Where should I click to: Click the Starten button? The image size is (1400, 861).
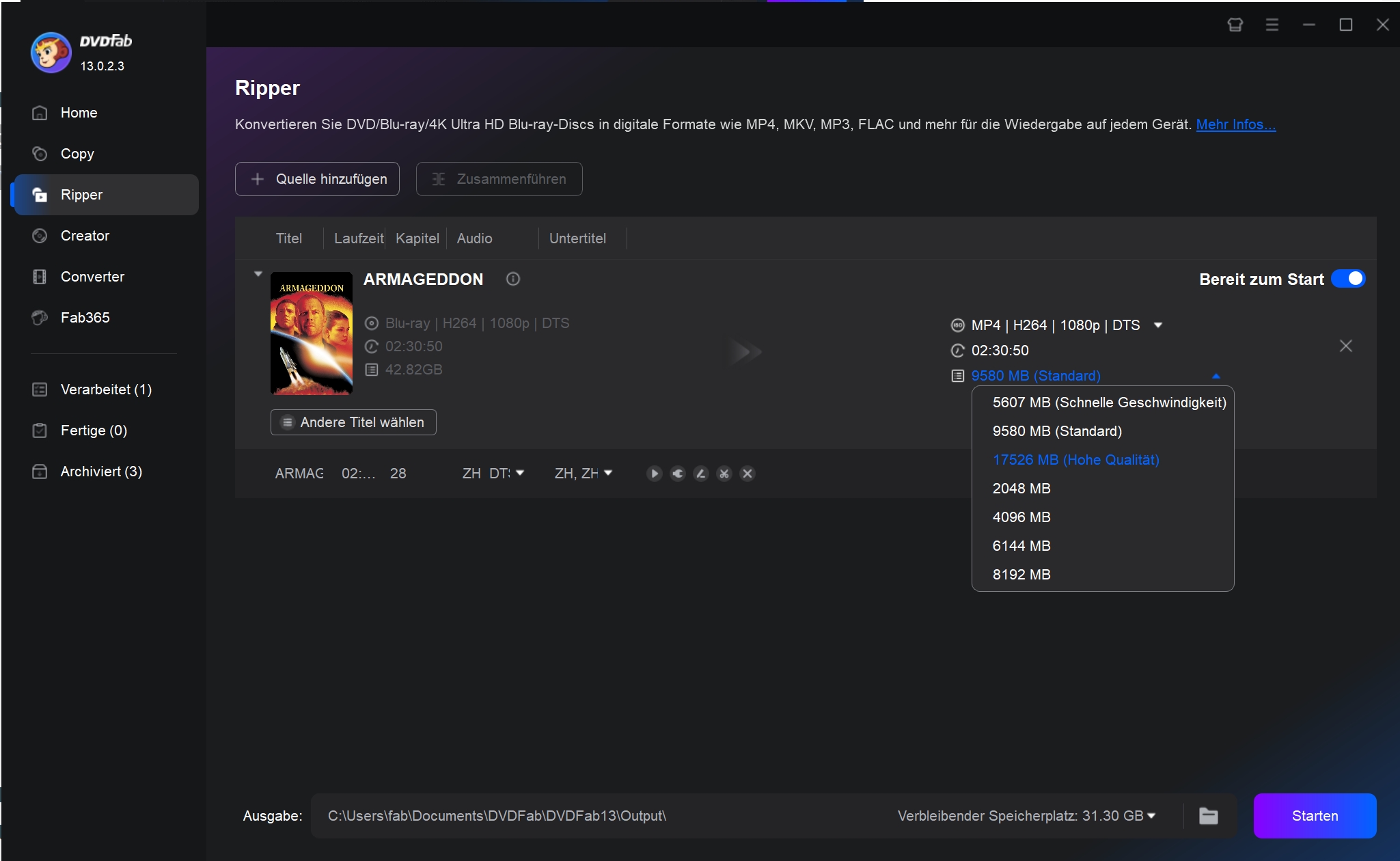[1315, 816]
